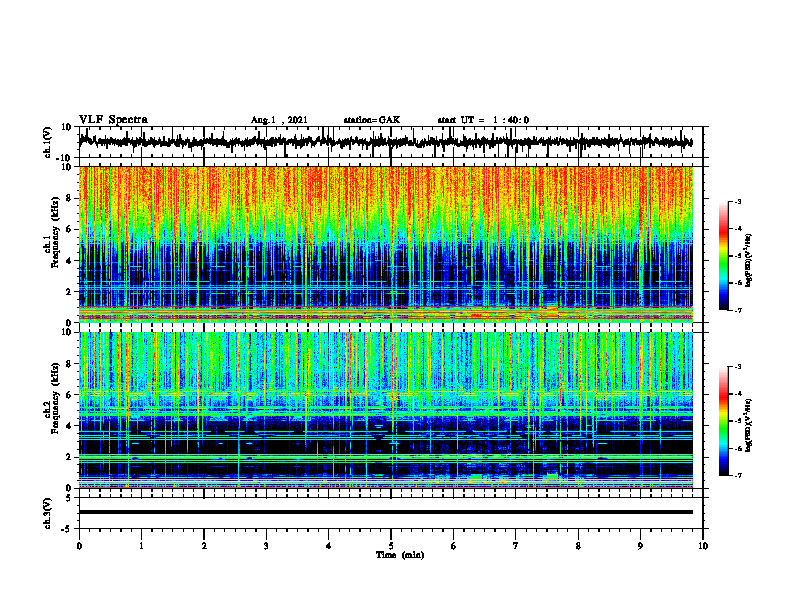Click inside the ch.2 frequency spectrogram
This screenshot has height=612, width=792.
click(x=386, y=410)
